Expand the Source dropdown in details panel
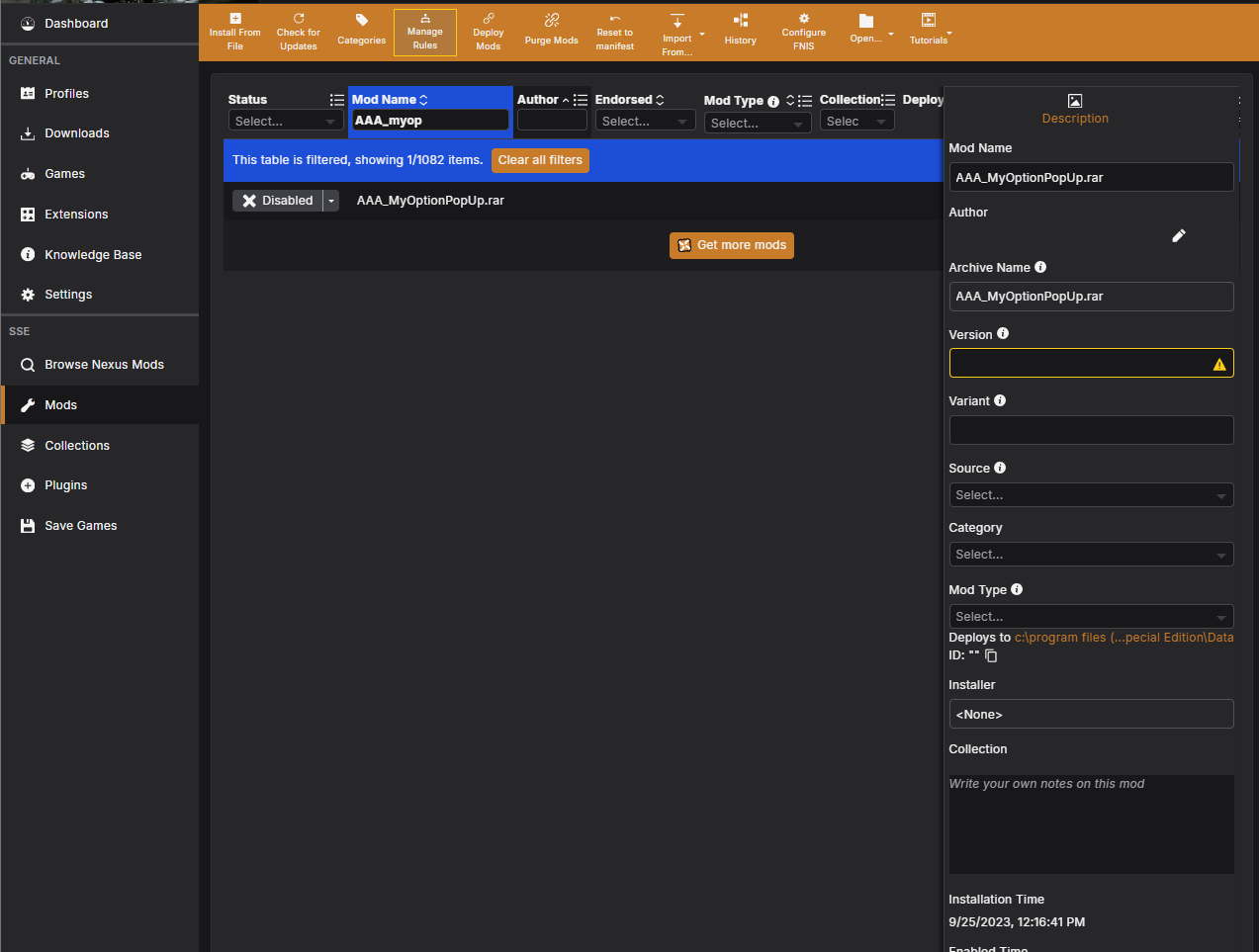 [1090, 495]
